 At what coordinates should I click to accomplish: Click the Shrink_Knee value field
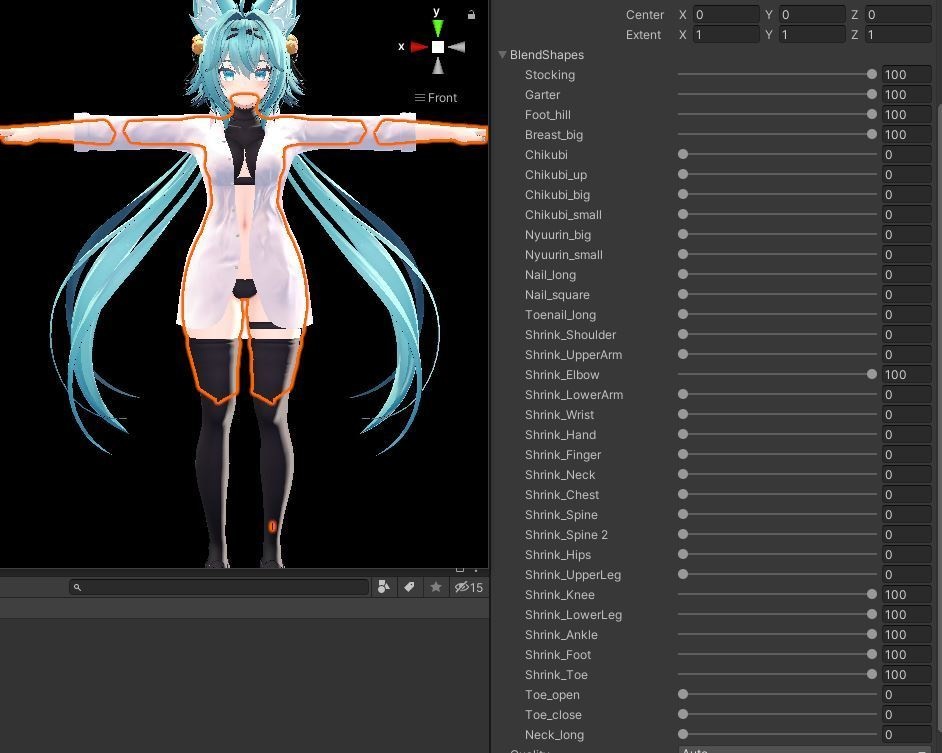(x=907, y=594)
